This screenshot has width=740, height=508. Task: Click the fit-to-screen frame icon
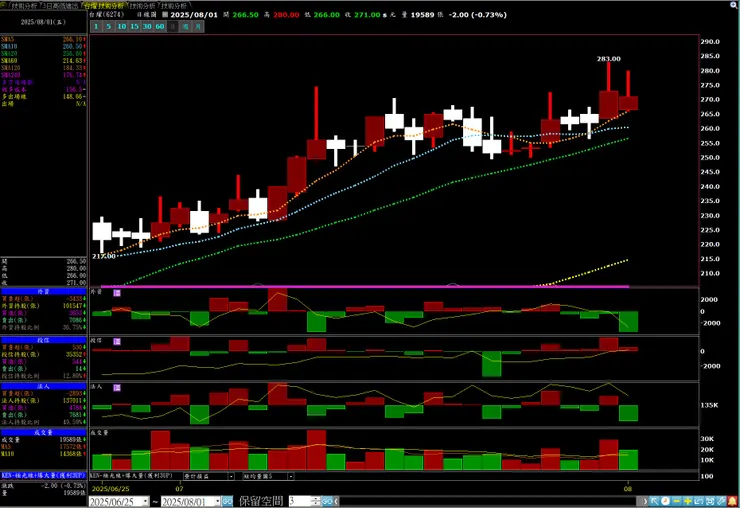(x=710, y=501)
